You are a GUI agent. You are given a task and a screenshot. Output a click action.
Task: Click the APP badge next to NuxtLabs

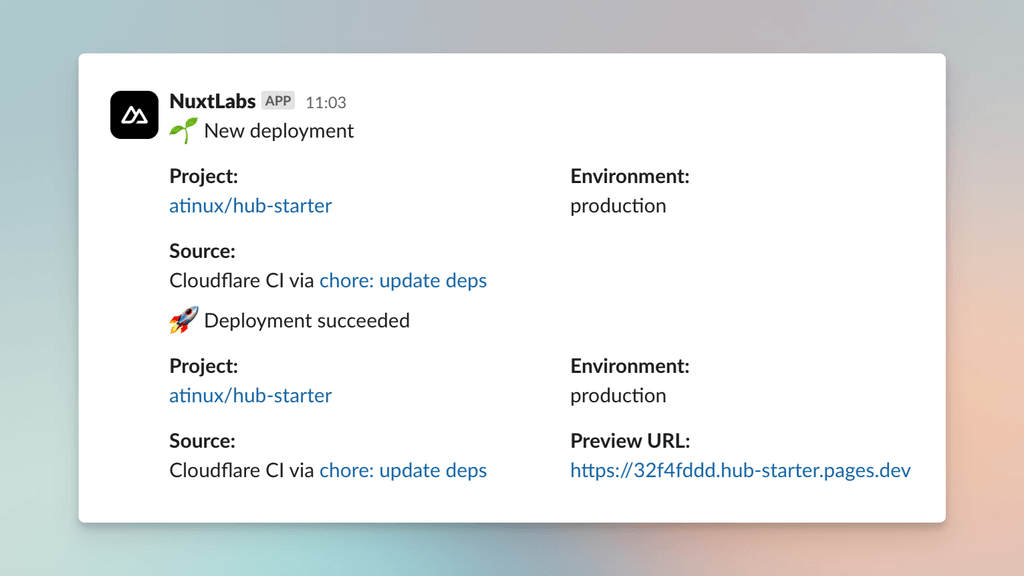(278, 100)
